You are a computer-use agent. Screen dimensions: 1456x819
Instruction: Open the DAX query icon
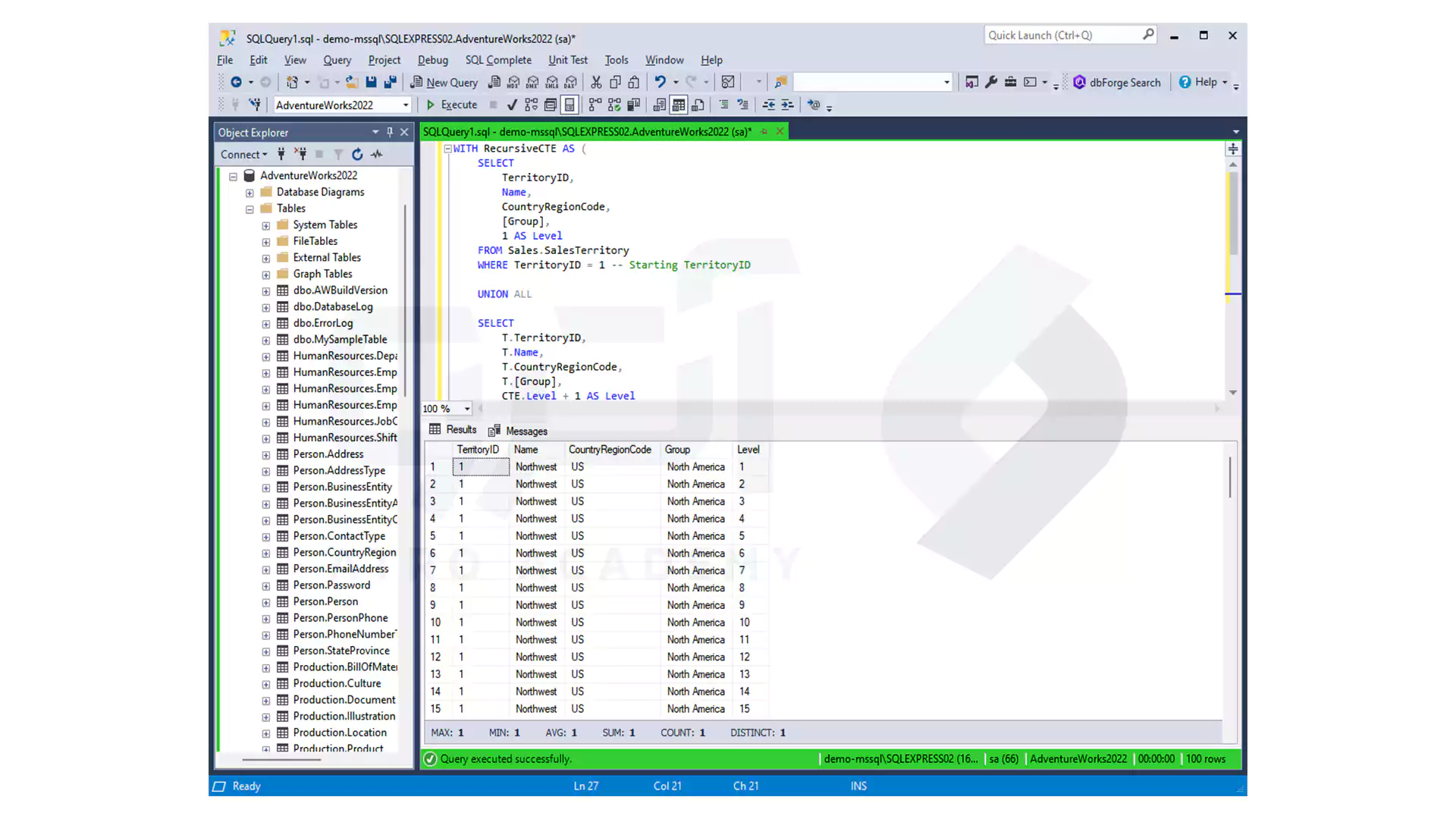(571, 82)
